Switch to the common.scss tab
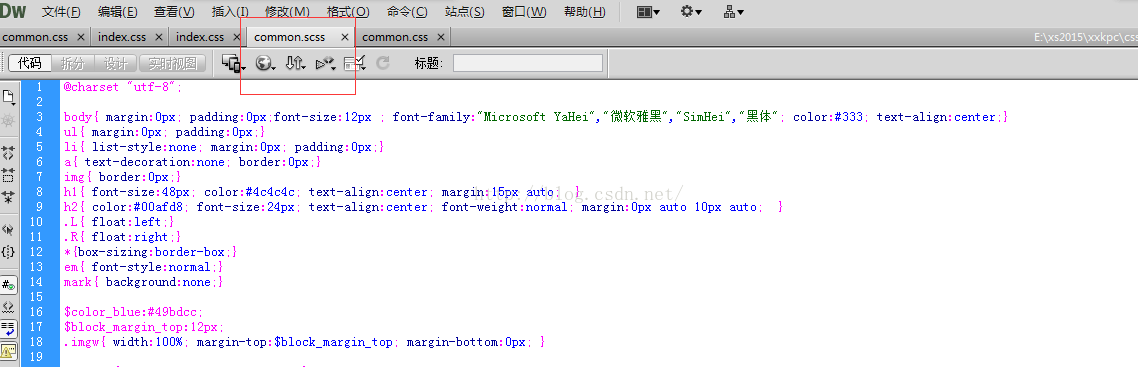The height and width of the screenshot is (367, 1138). (290, 36)
